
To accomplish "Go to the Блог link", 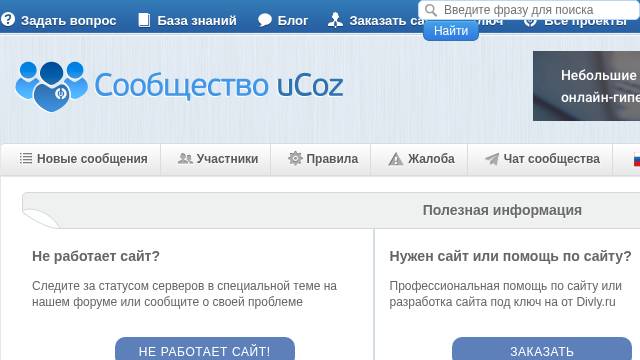I will 293,20.
